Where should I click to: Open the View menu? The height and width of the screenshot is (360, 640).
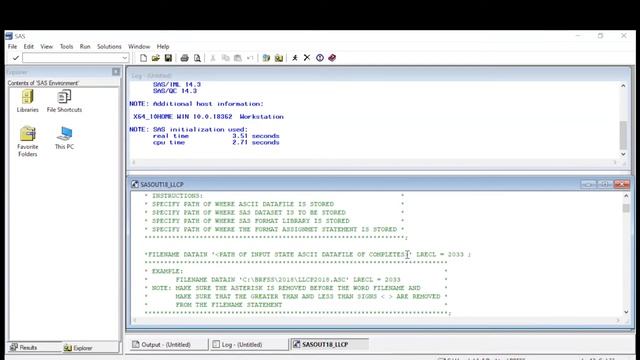click(x=47, y=47)
